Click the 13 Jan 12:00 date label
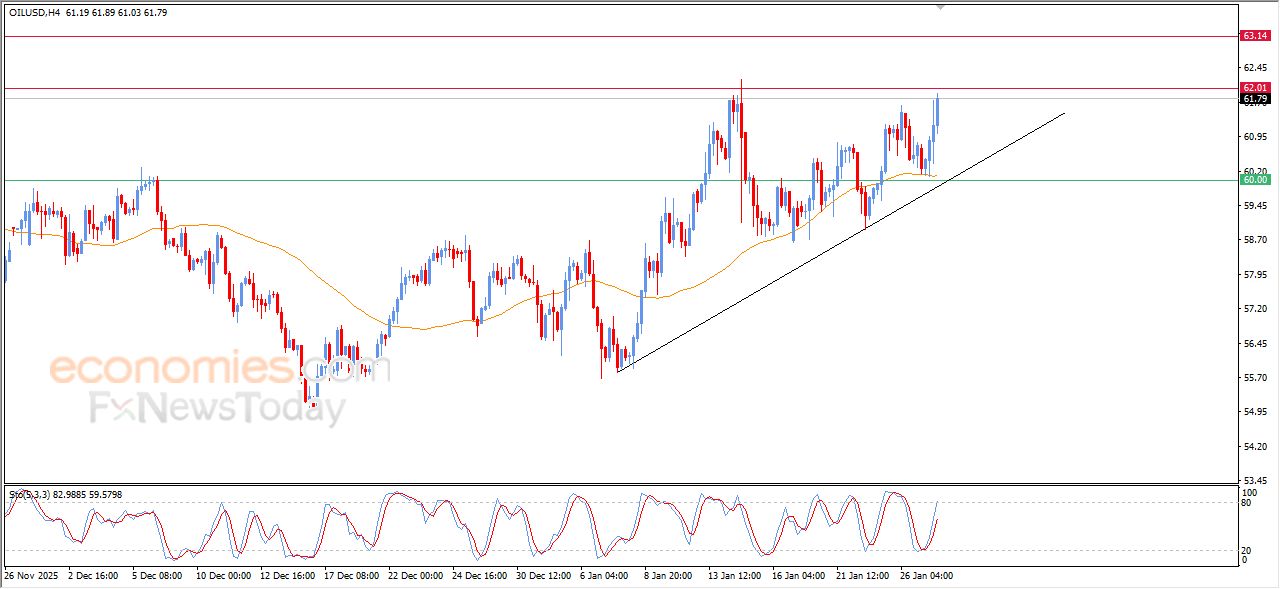Image resolution: width=1280 pixels, height=589 pixels. (734, 576)
